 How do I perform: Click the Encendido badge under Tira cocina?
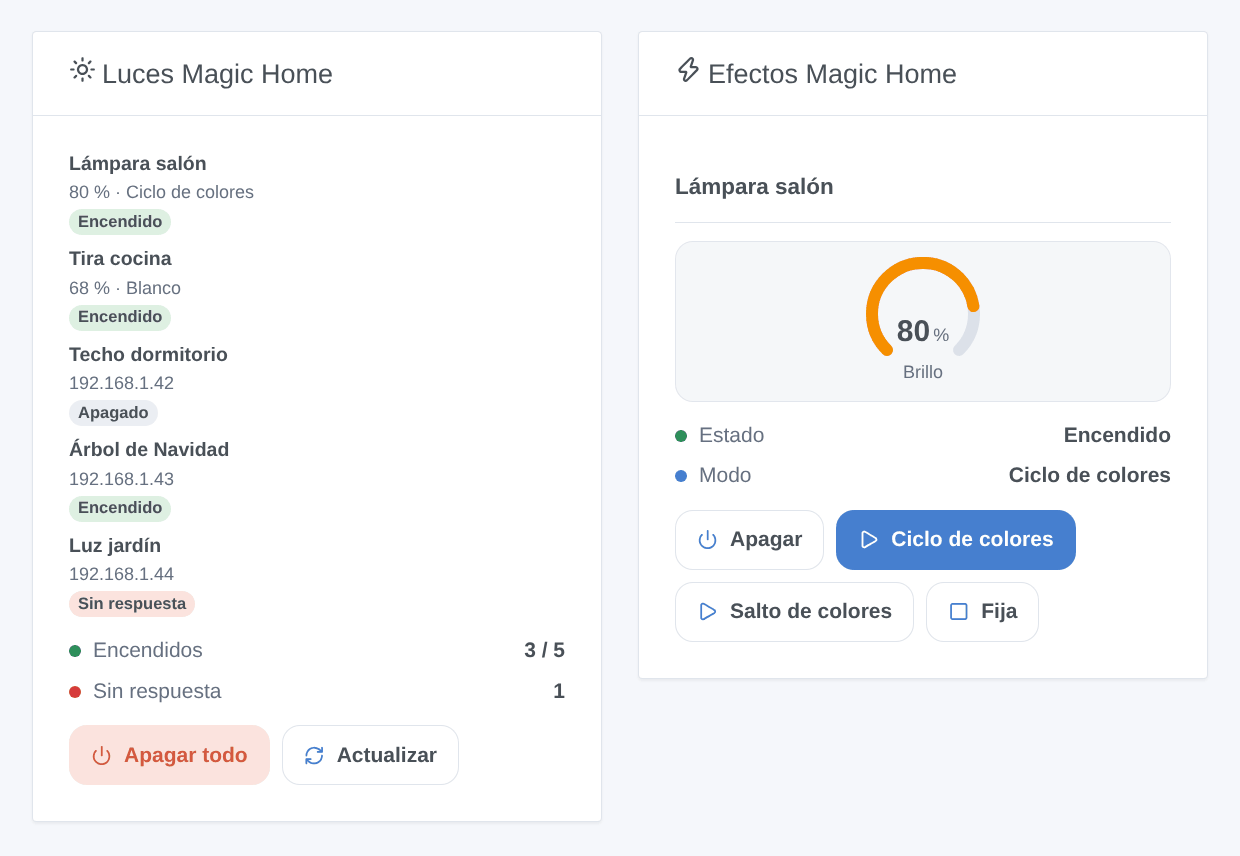(x=120, y=317)
